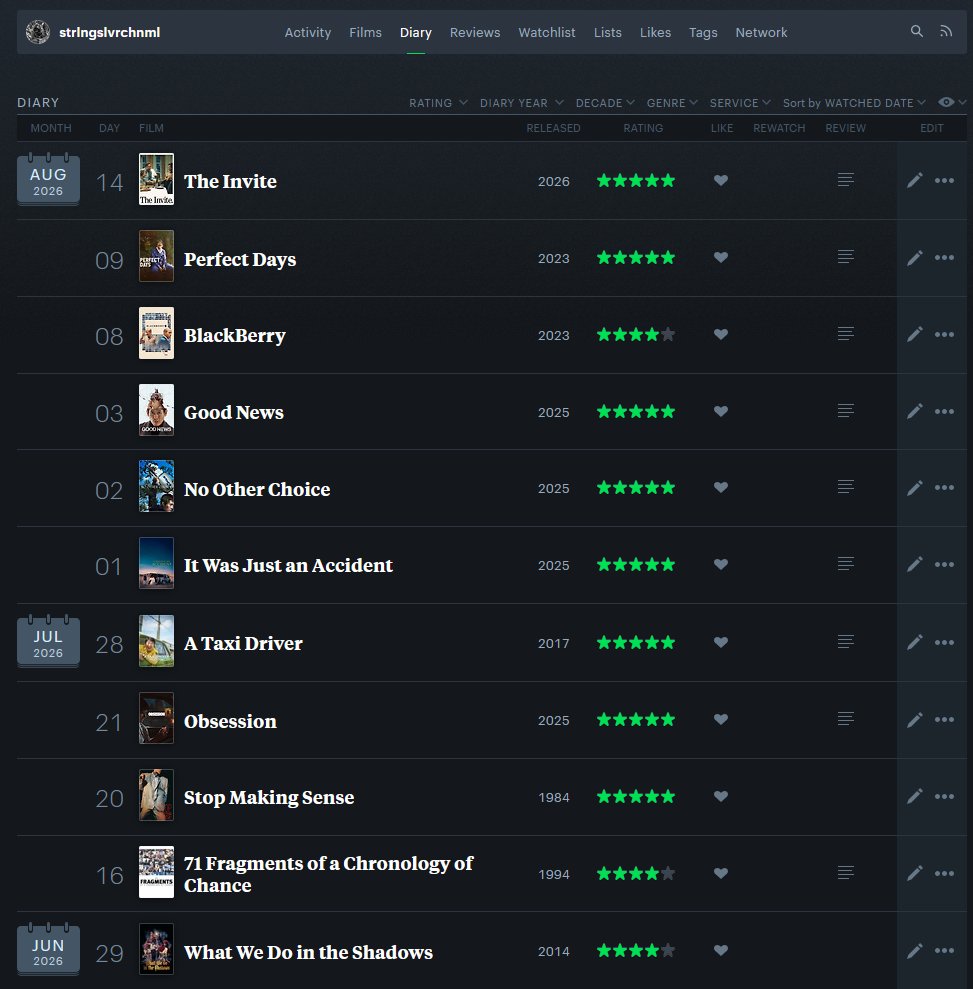This screenshot has width=973, height=989.
Task: Edit What We Do in the Shadows entry
Action: pyautogui.click(x=914, y=951)
